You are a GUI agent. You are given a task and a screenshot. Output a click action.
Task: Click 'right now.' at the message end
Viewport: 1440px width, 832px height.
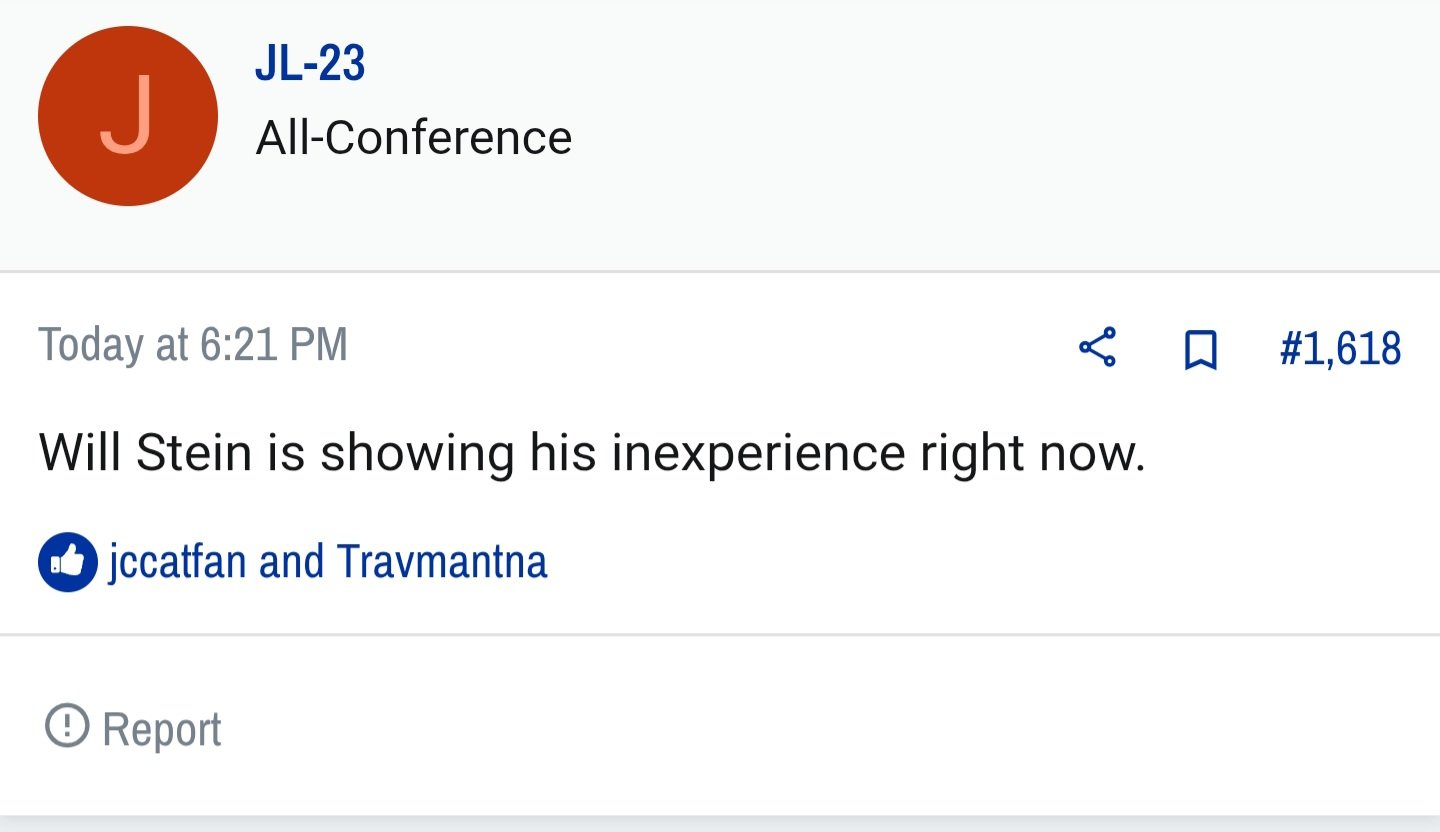tap(1033, 455)
